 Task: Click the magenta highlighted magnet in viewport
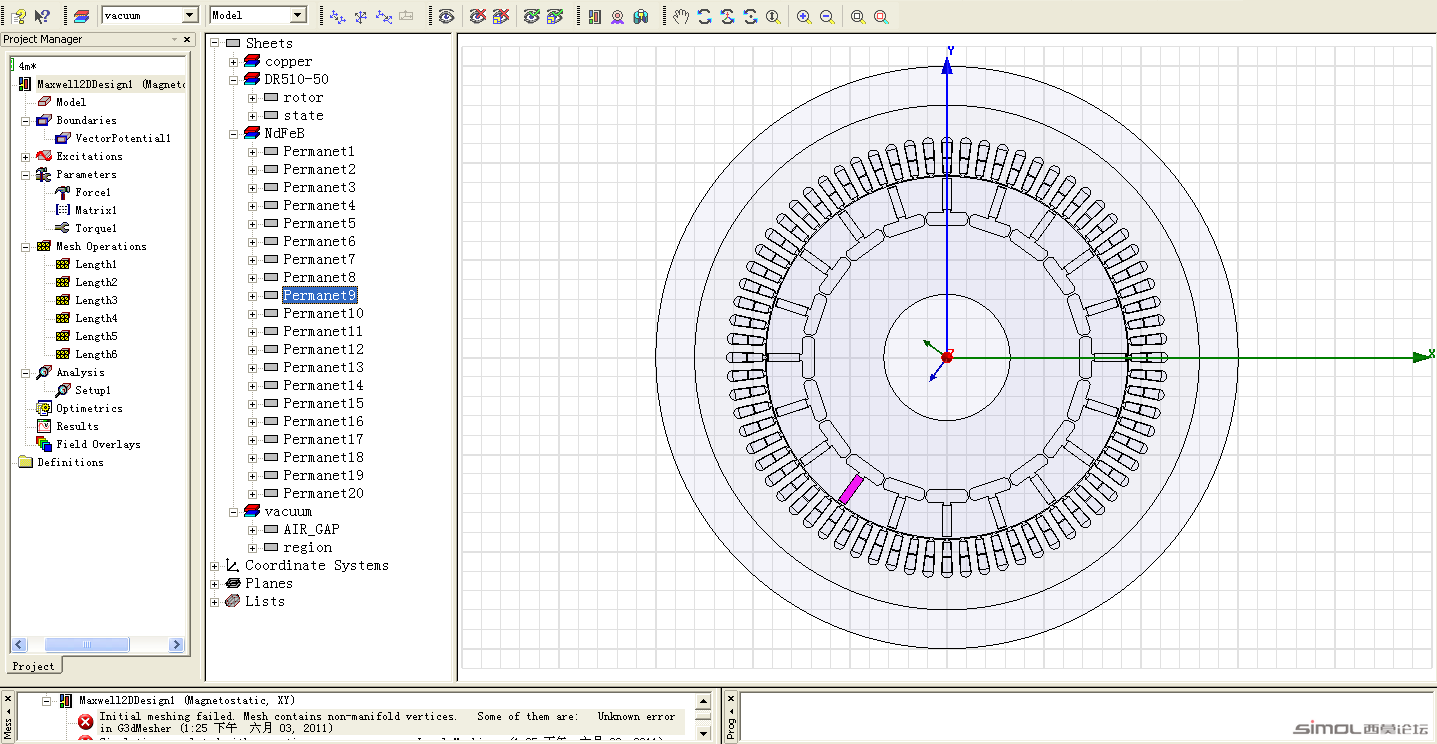pyautogui.click(x=851, y=489)
